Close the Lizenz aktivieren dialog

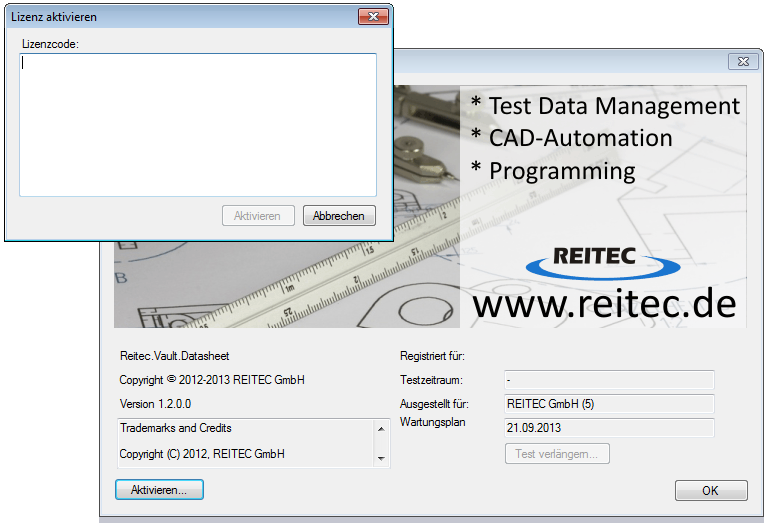click(x=373, y=17)
